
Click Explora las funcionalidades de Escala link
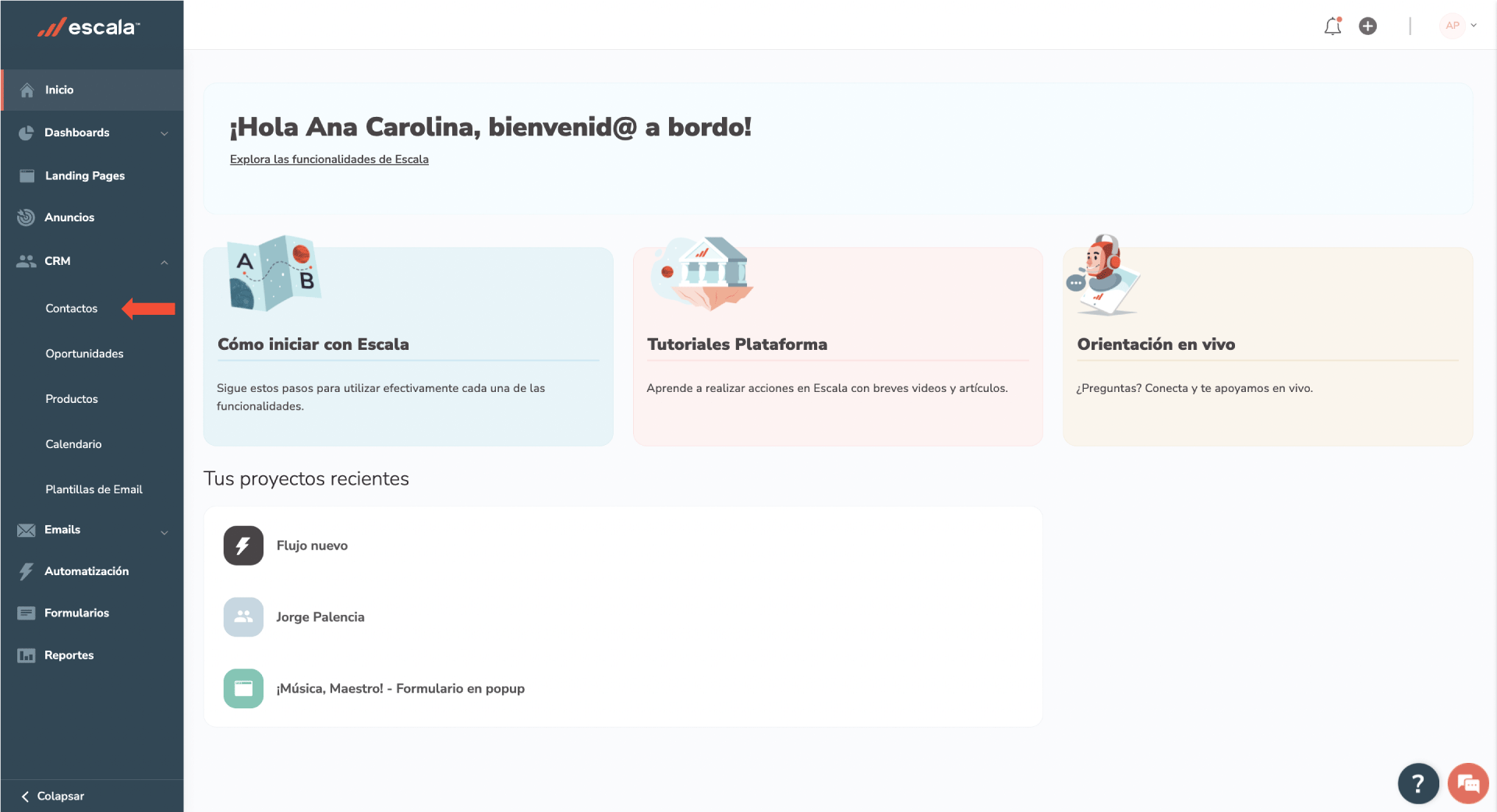[329, 159]
